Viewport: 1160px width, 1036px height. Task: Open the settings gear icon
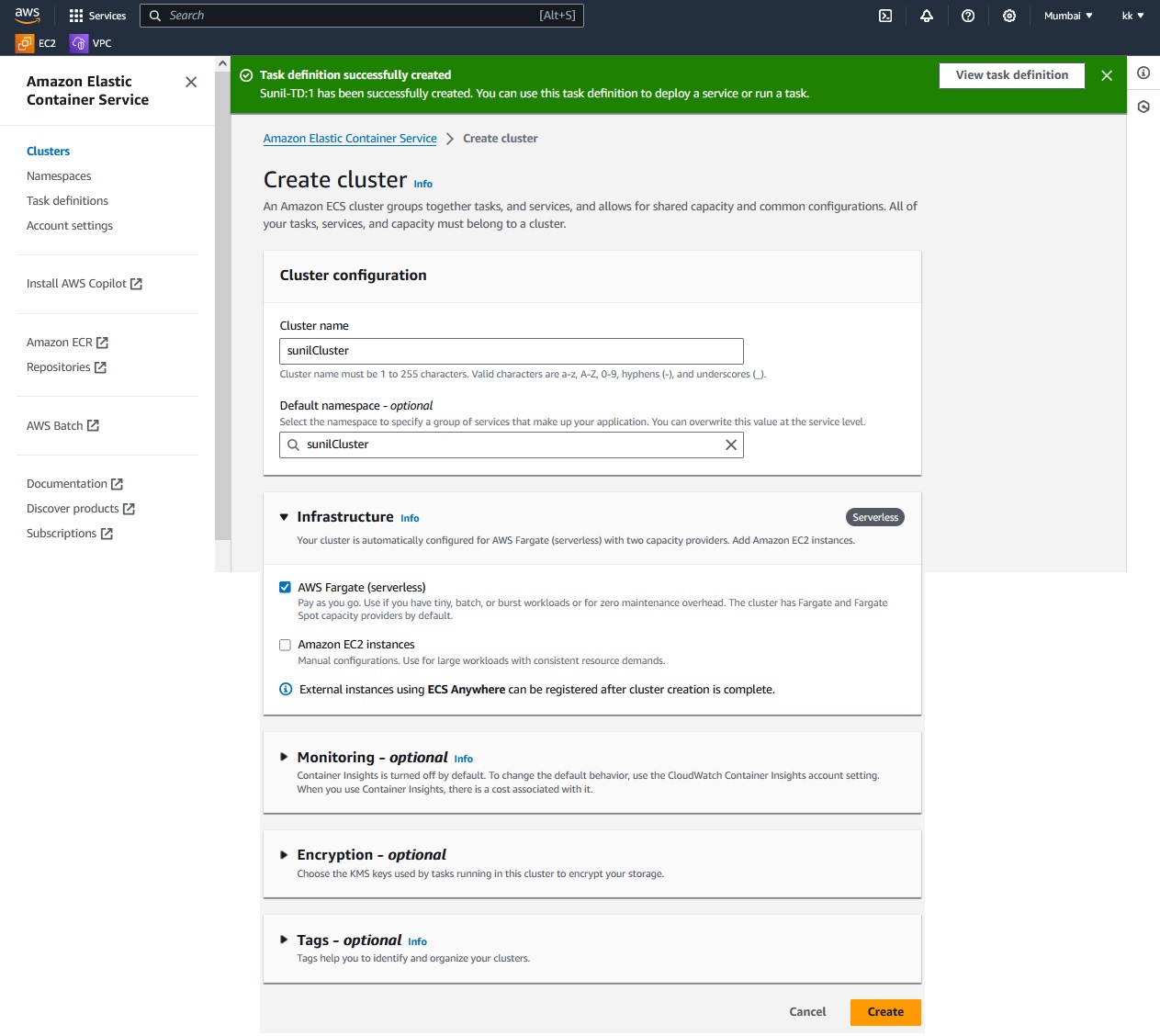1009,16
